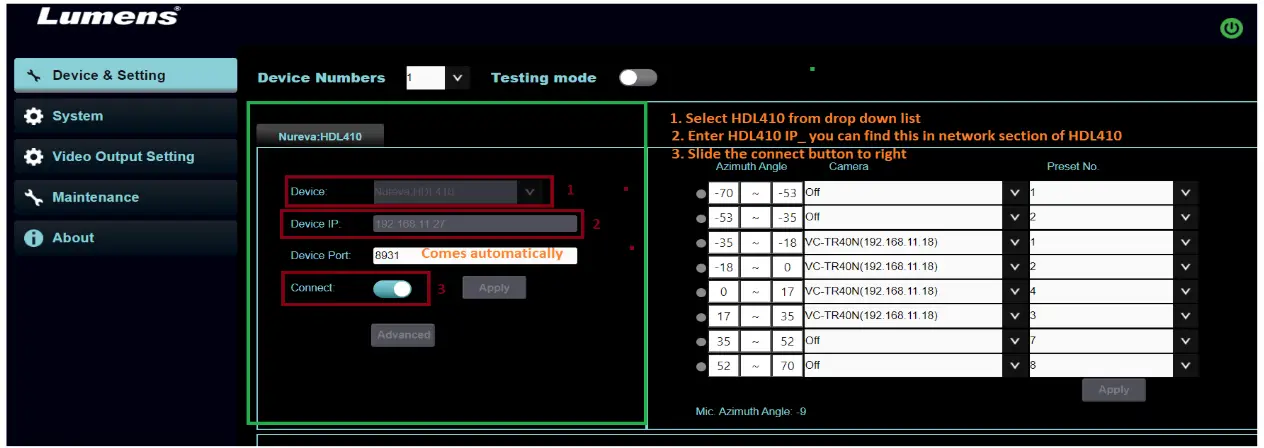1264x448 pixels.
Task: Click the wrench icon beside Device & Setting
Action: click(x=33, y=75)
